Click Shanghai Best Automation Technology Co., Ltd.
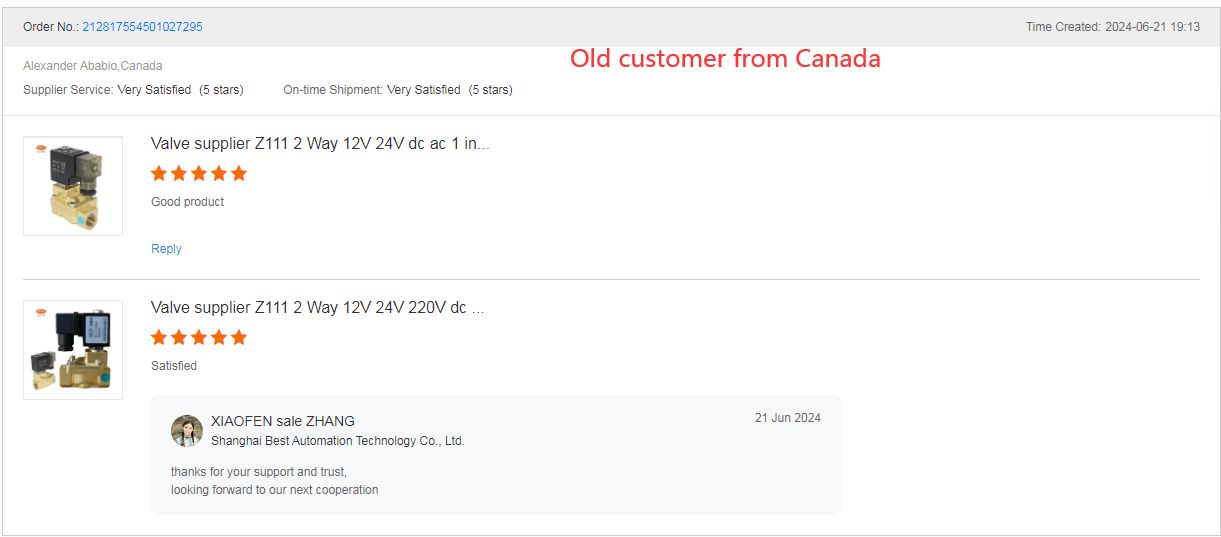 pos(338,441)
